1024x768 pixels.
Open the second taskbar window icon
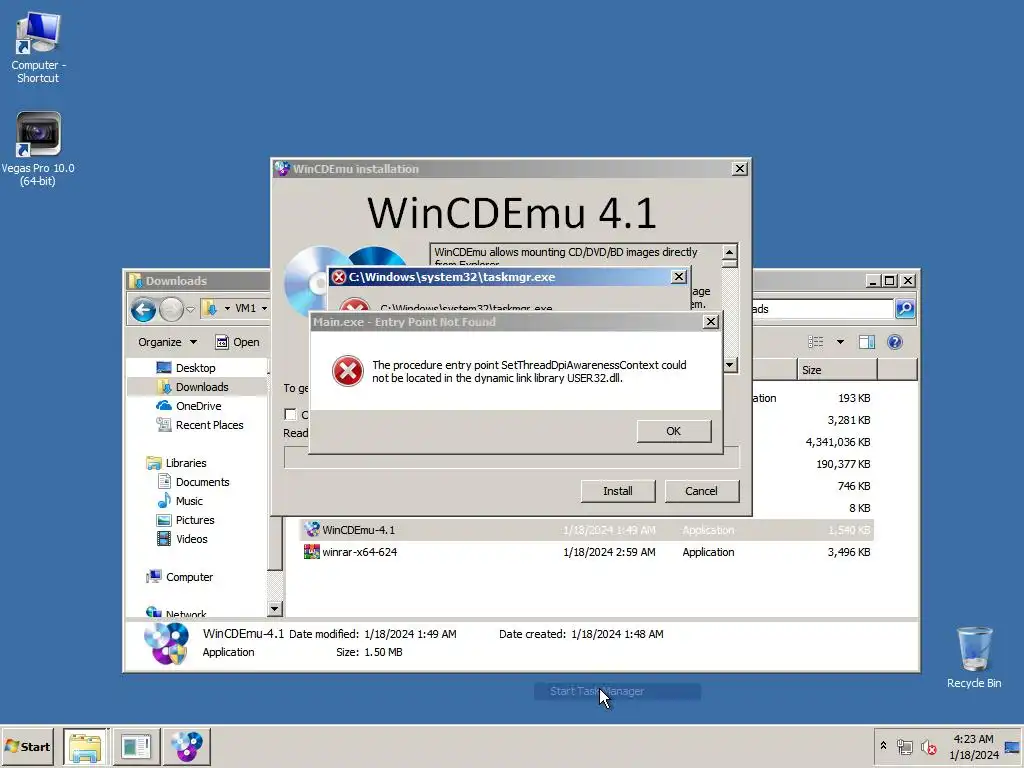click(x=136, y=746)
